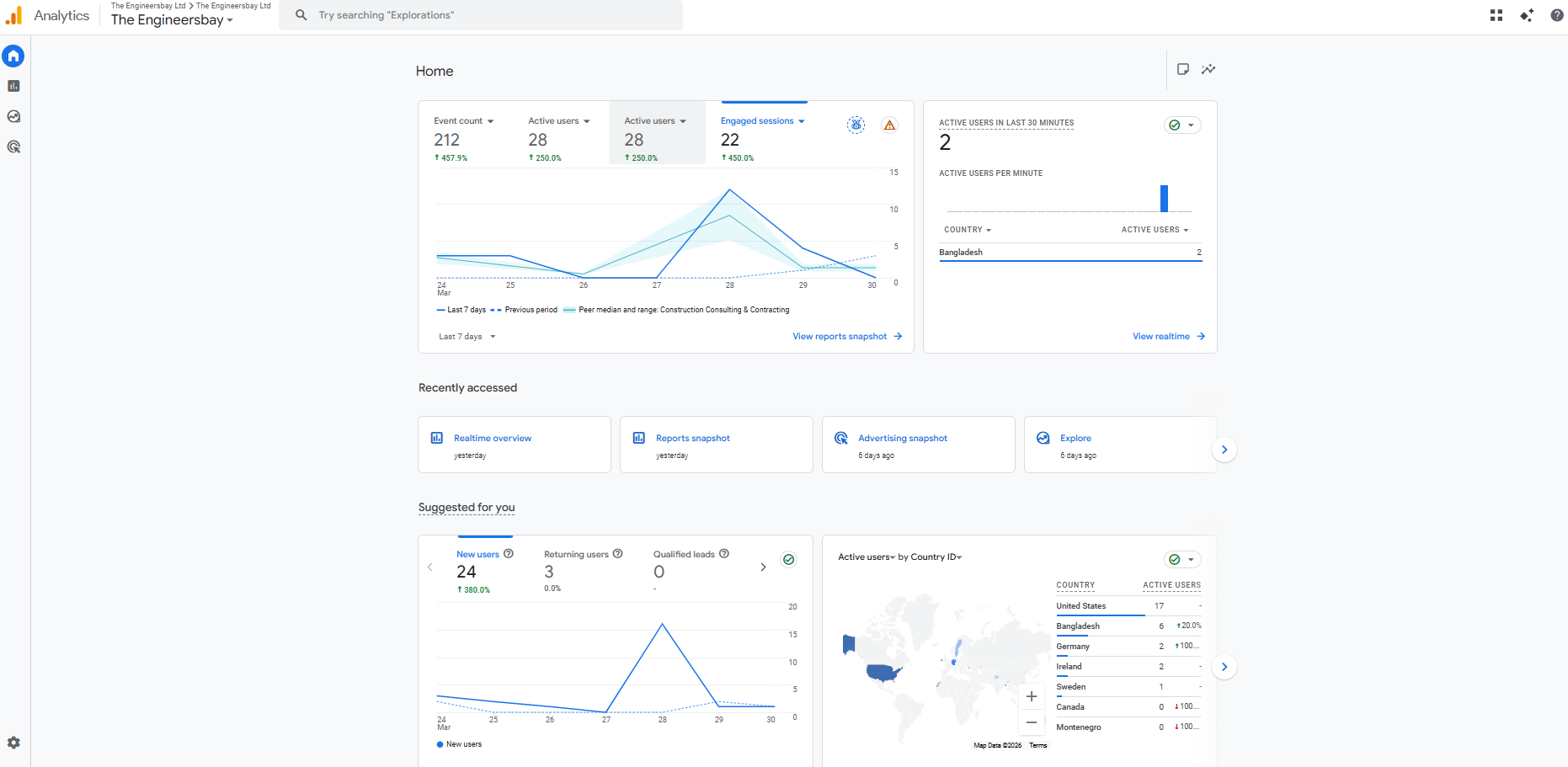Click View realtime link
The image size is (1568, 767).
(x=1168, y=337)
